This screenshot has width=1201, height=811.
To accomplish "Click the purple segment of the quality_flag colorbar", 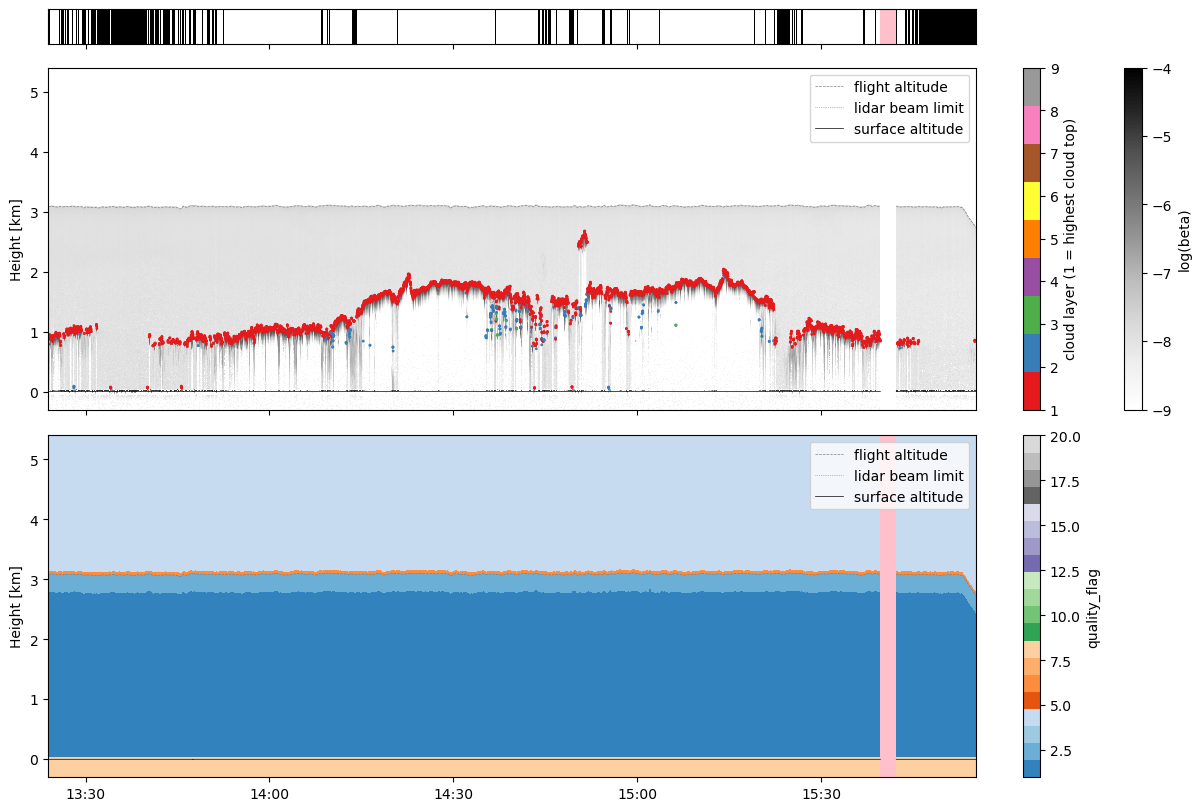I will tap(1031, 537).
